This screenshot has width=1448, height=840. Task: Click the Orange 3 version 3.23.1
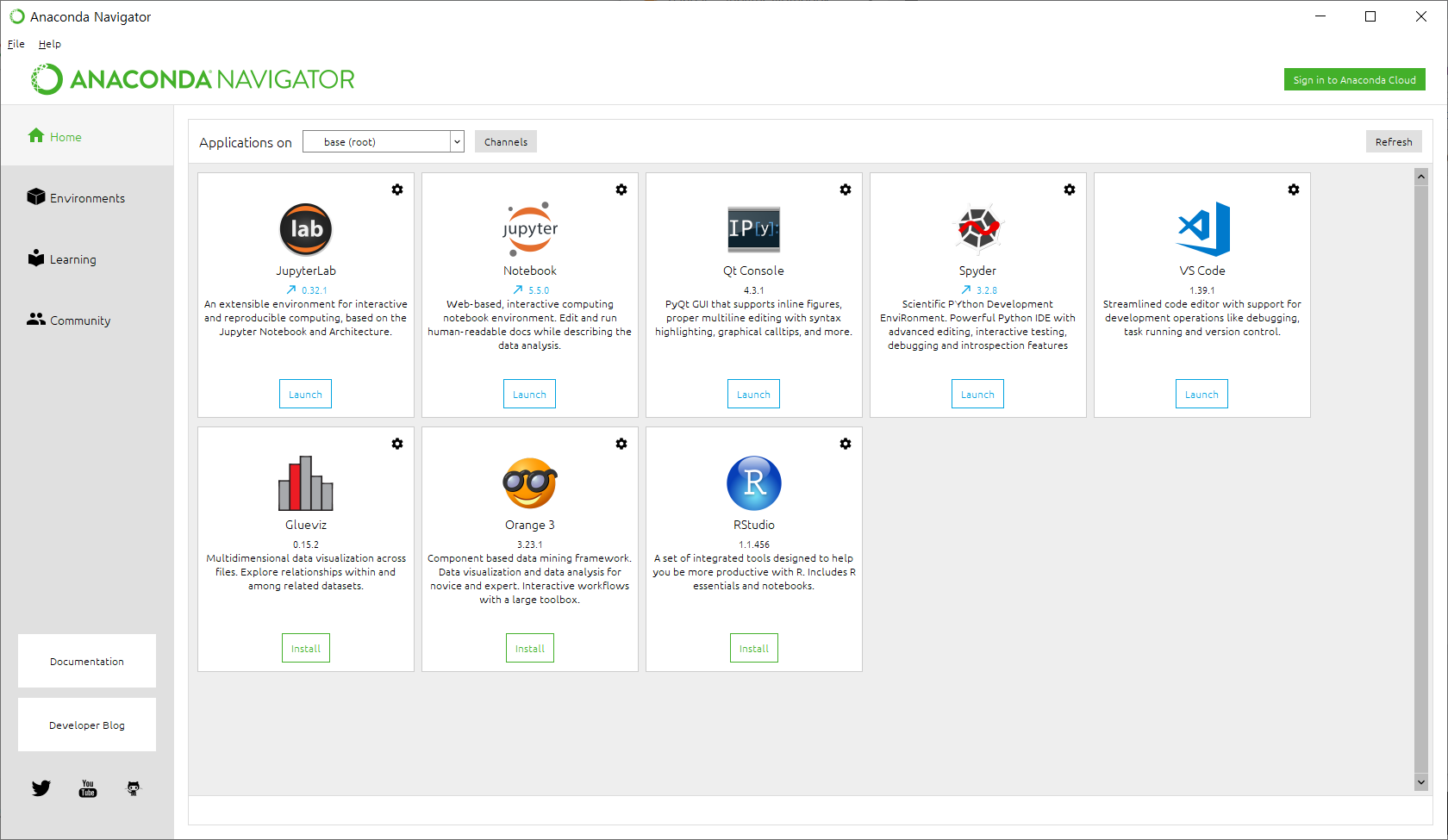coord(530,544)
